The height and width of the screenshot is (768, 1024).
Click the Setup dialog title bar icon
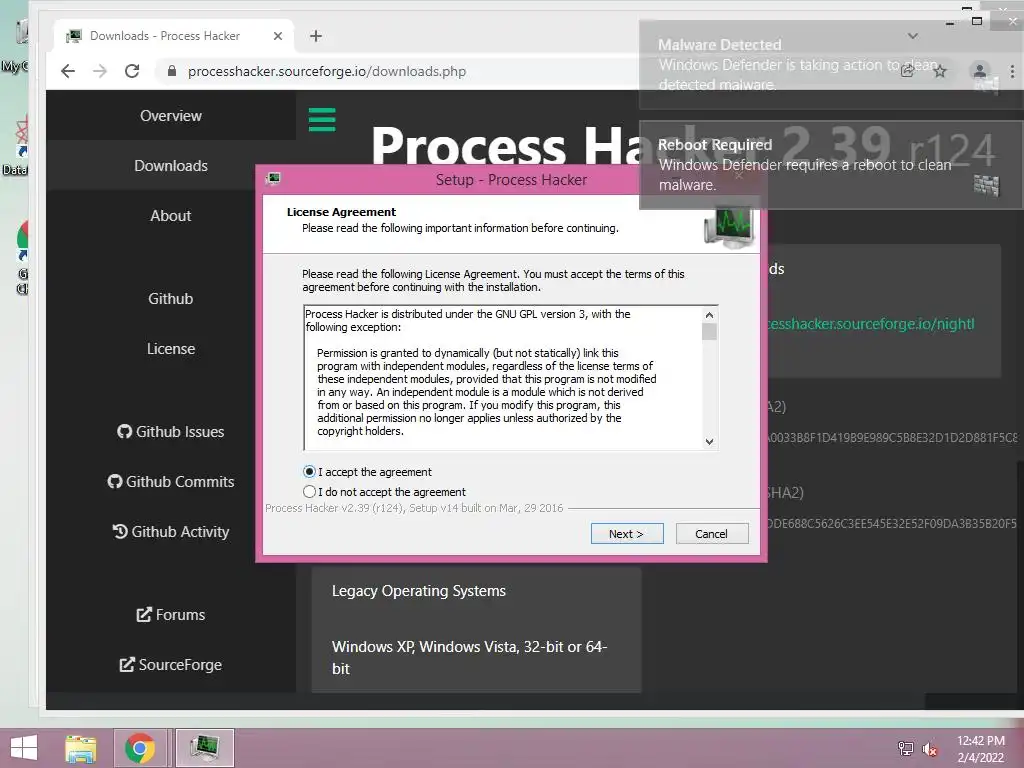point(274,178)
